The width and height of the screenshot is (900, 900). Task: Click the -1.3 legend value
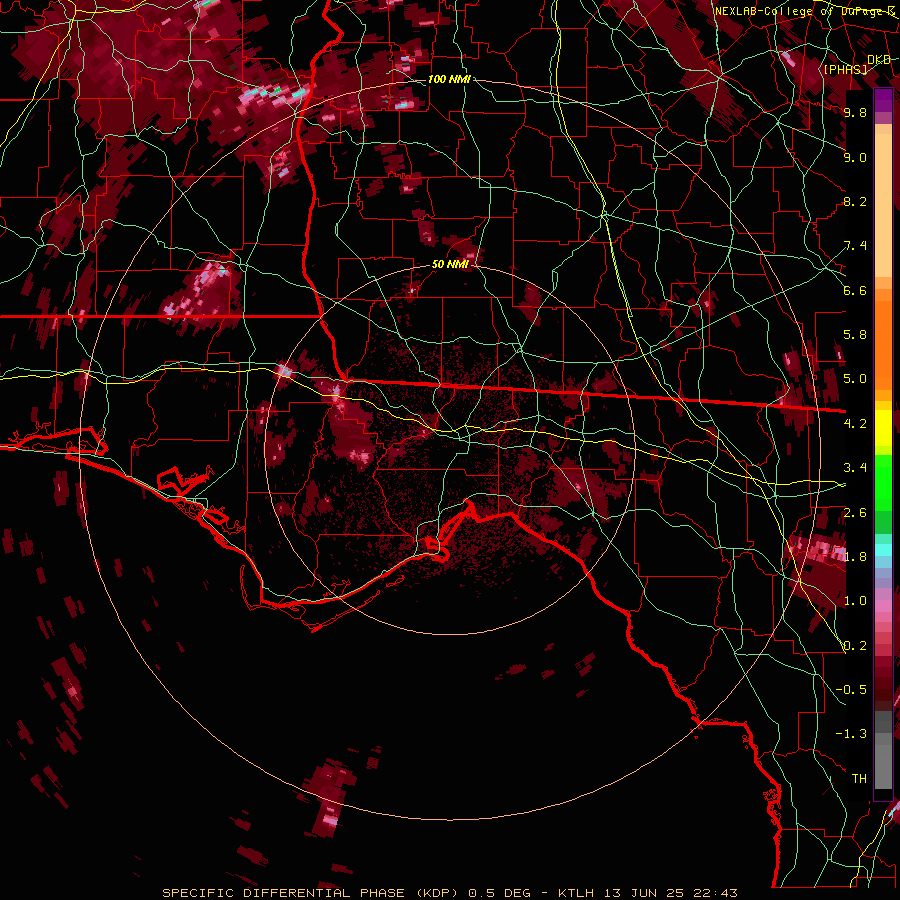(x=851, y=735)
